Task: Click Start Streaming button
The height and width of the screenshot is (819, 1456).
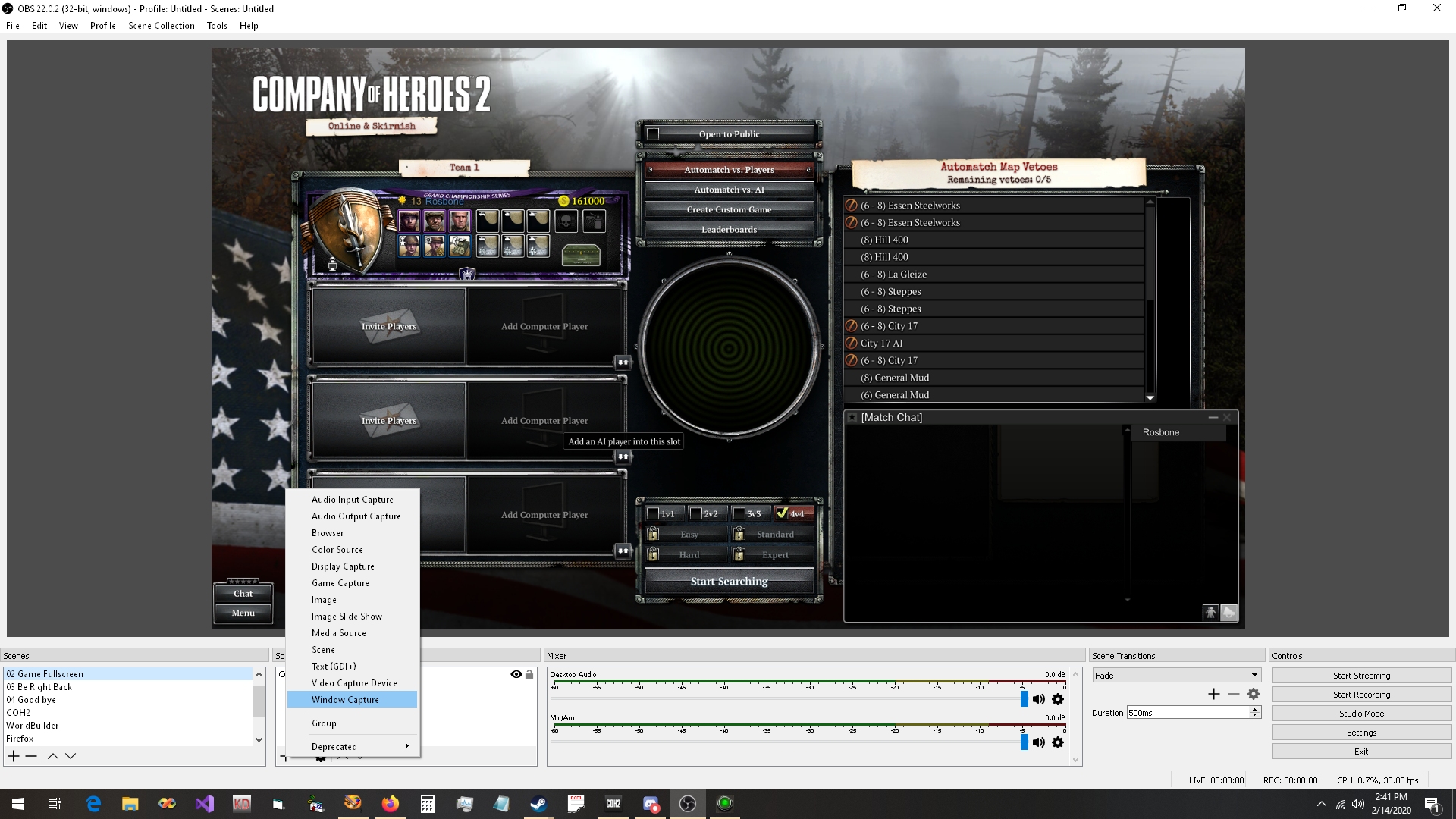Action: point(1361,676)
